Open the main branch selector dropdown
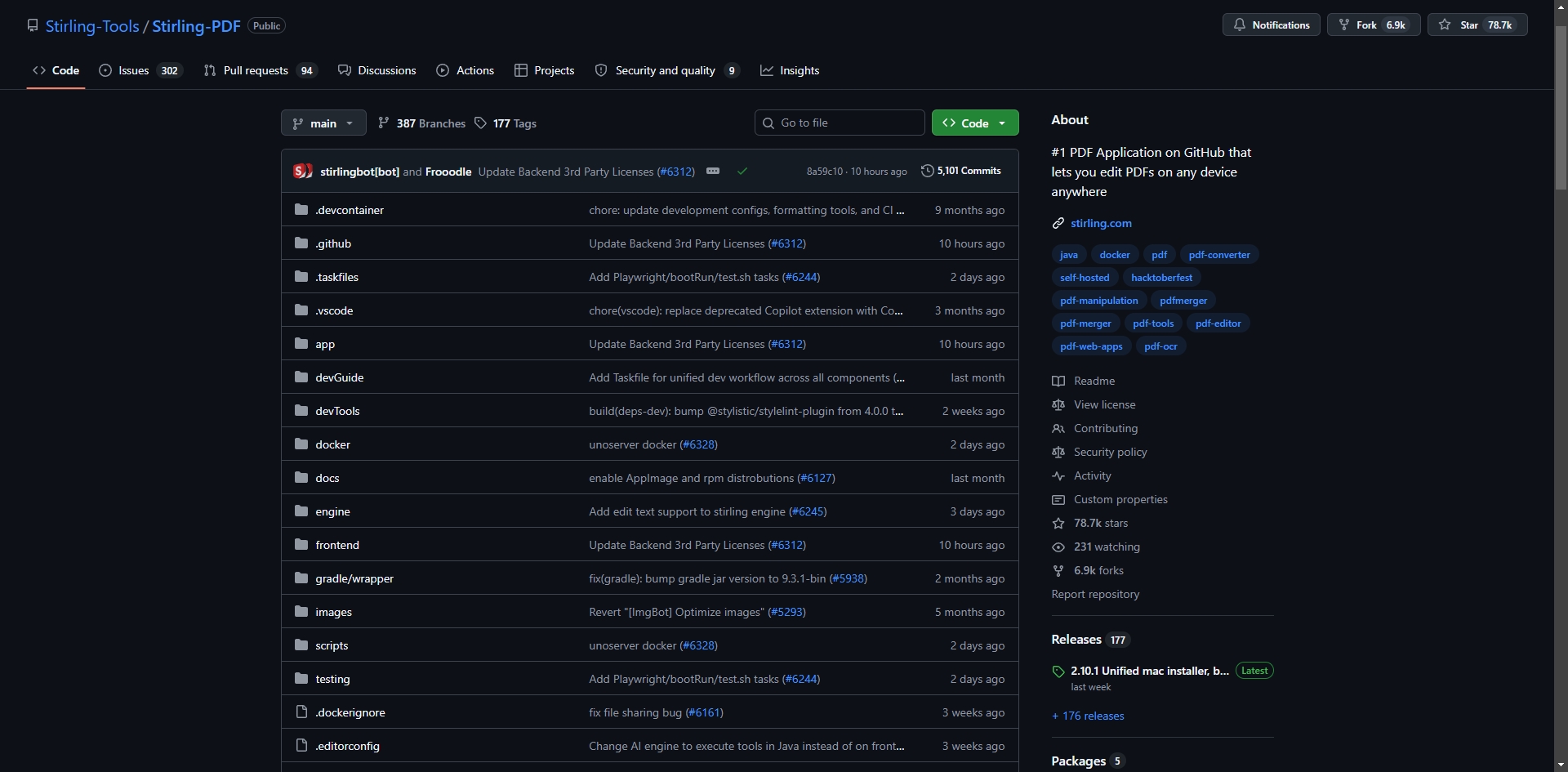 click(323, 123)
